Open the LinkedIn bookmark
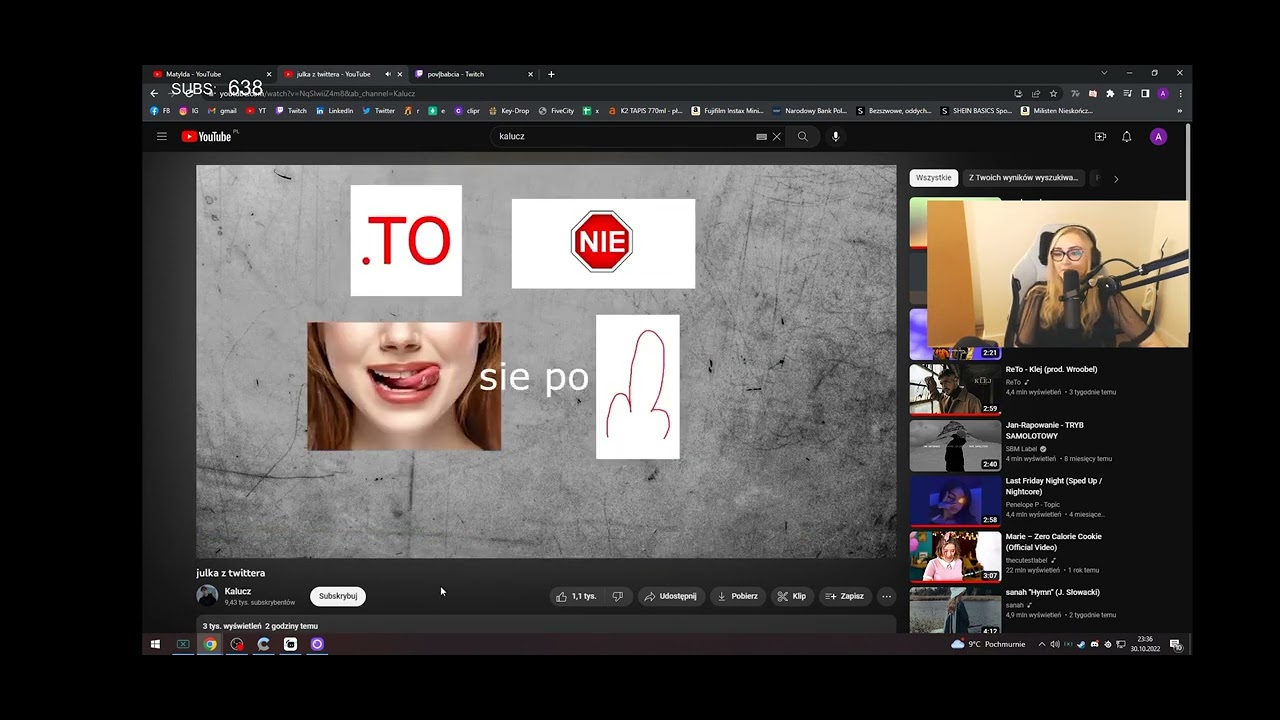Screen dimensions: 1280x720 coord(335,111)
